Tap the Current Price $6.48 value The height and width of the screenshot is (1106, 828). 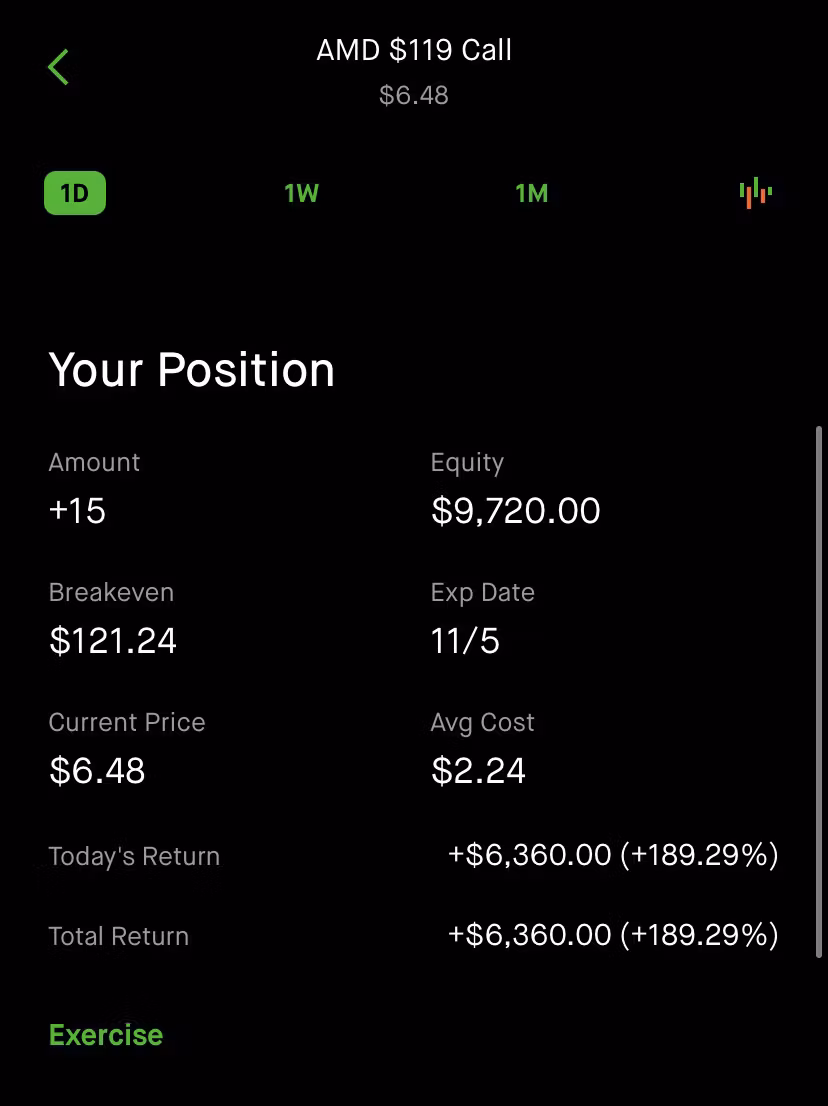click(97, 771)
